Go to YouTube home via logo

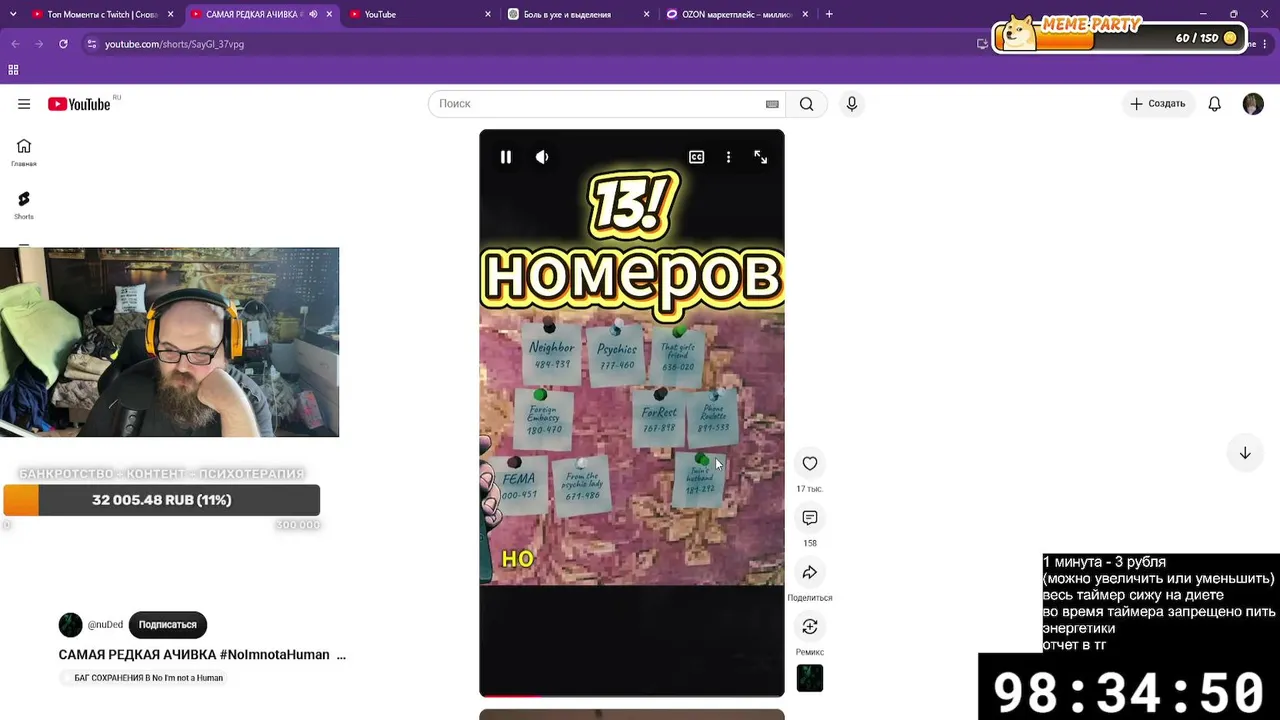pyautogui.click(x=79, y=104)
